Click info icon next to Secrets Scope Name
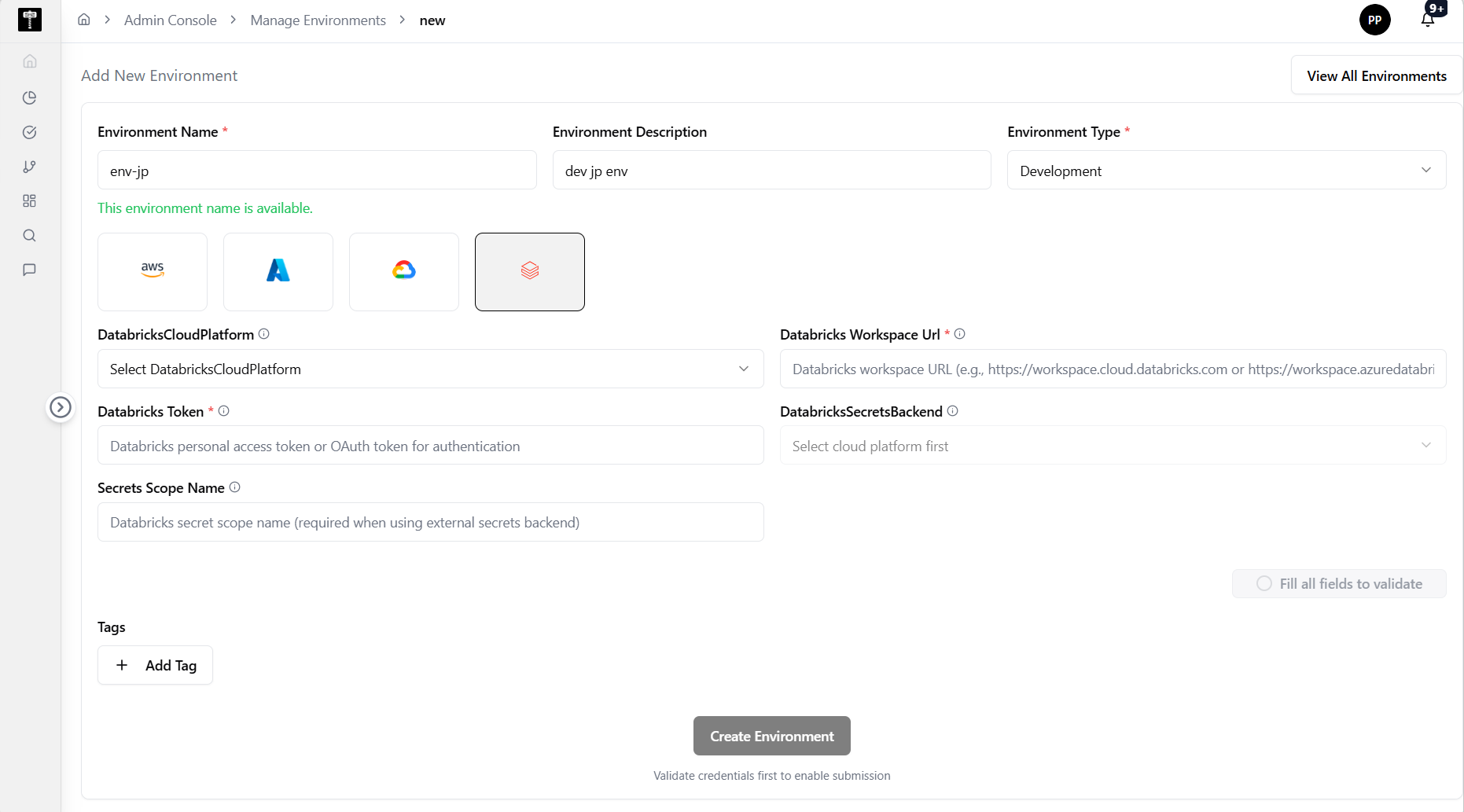Screen dimensions: 1464x812 [x=235, y=487]
